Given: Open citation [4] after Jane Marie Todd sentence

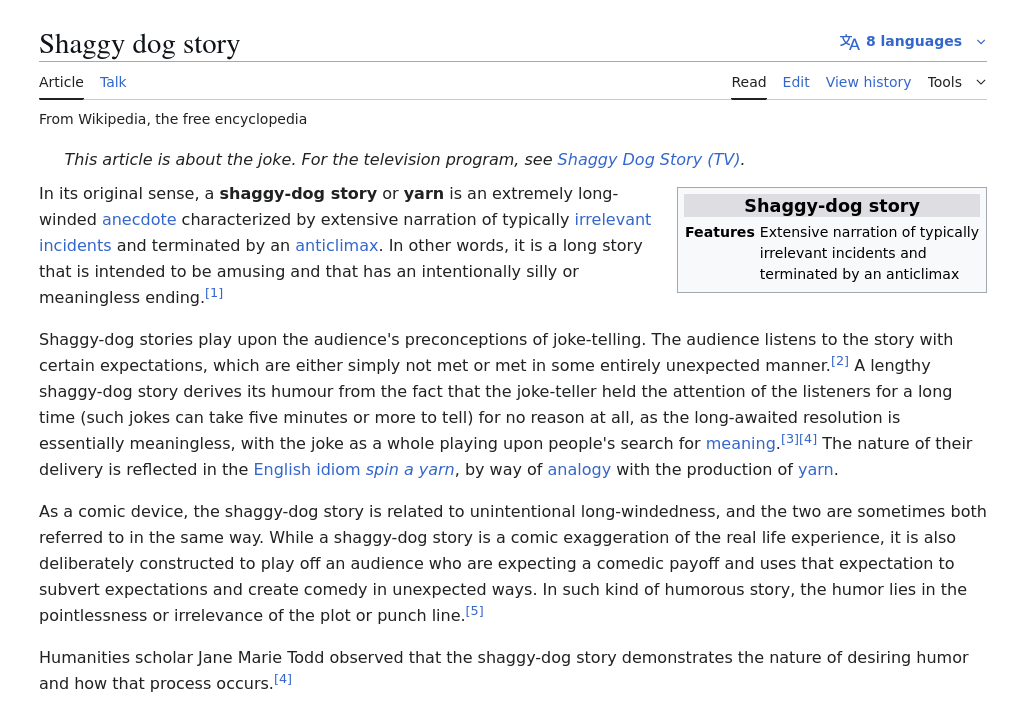Looking at the screenshot, I should pyautogui.click(x=283, y=680).
